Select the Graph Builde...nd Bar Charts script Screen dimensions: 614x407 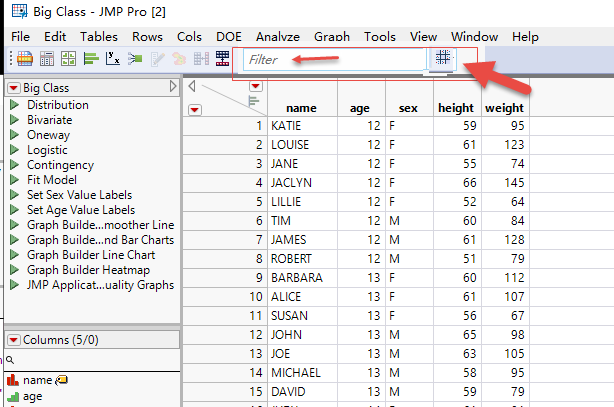pos(100,240)
